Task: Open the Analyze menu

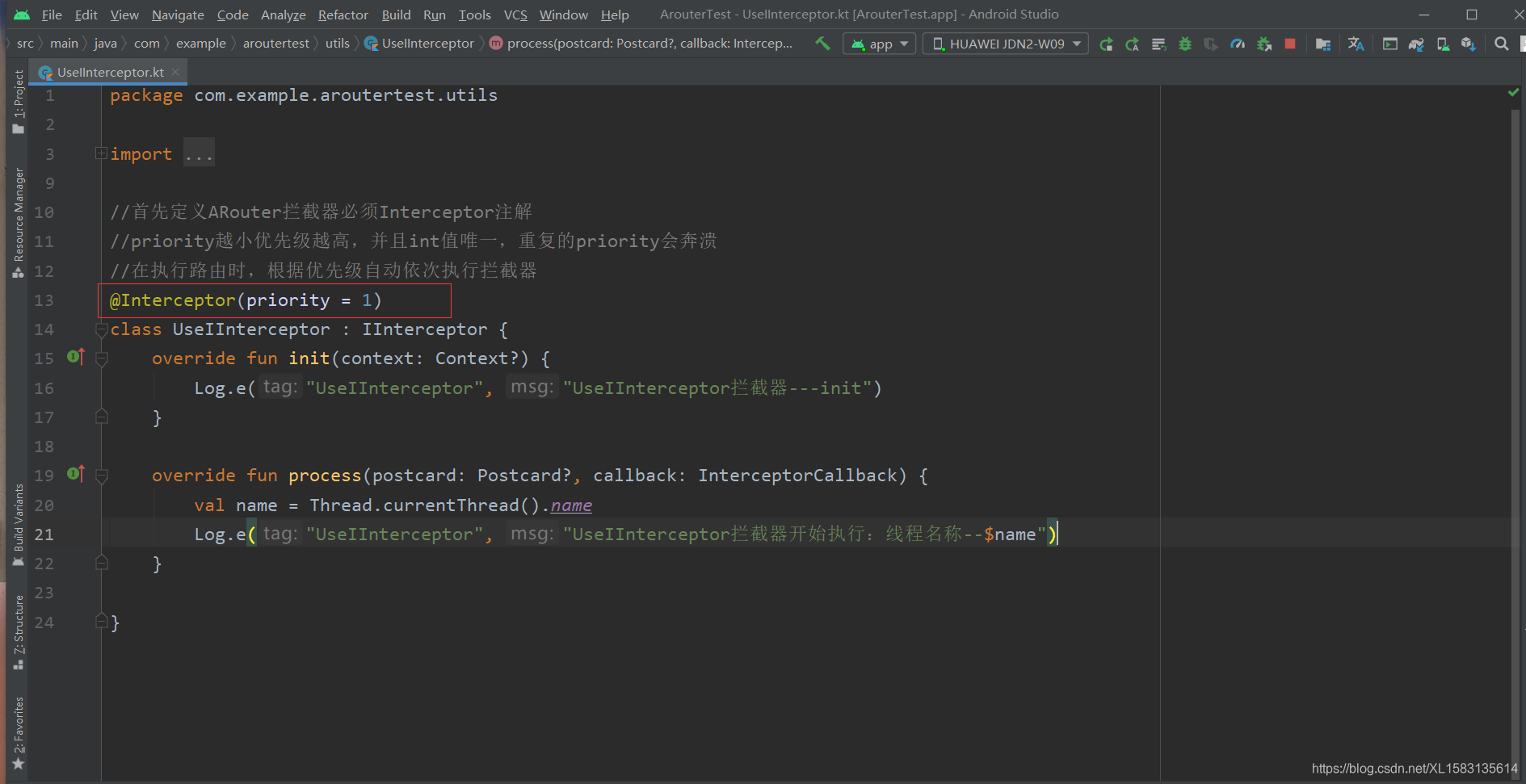Action: click(x=283, y=15)
